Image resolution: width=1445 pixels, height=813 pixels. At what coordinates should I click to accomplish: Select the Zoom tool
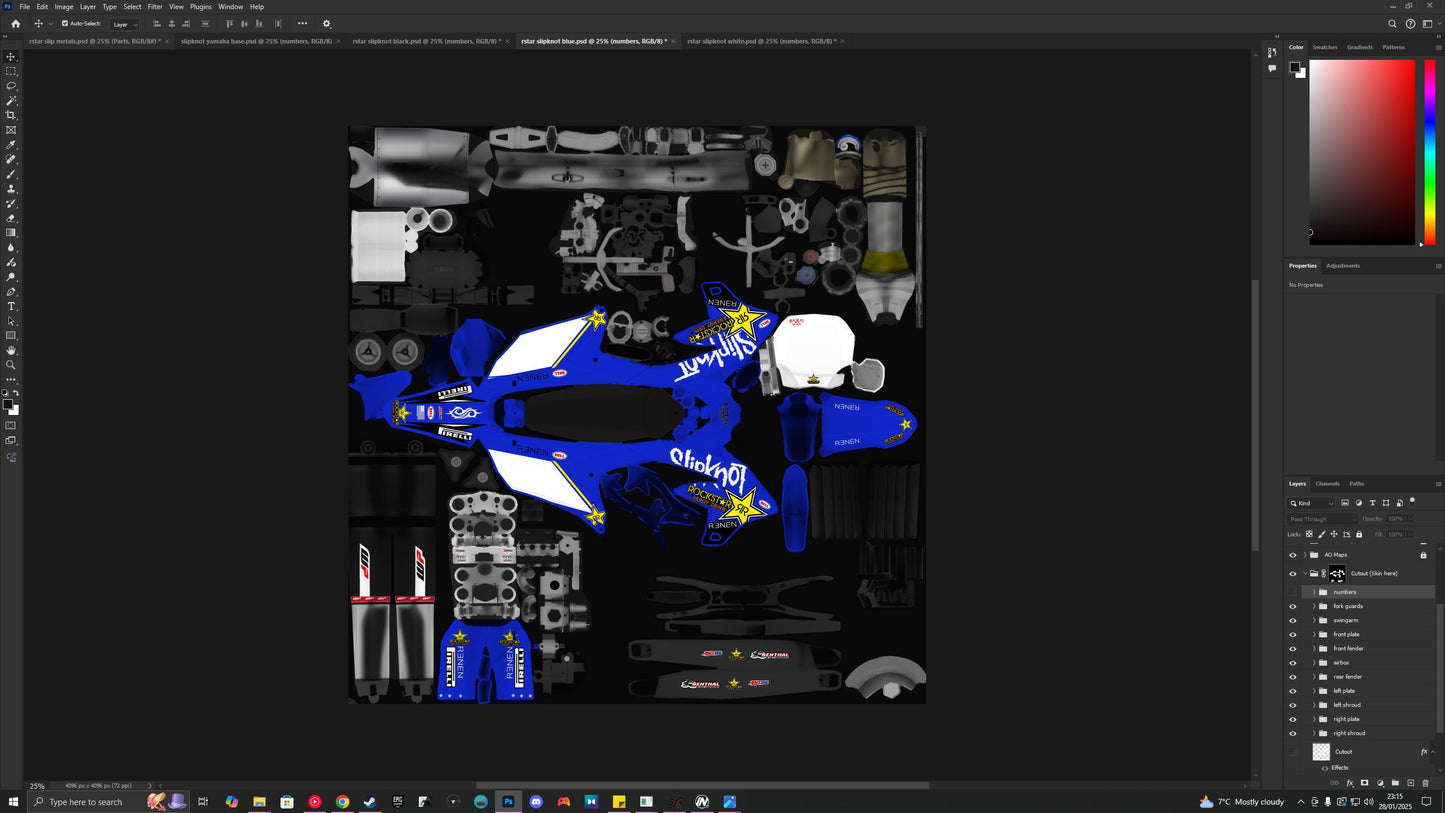click(x=11, y=365)
